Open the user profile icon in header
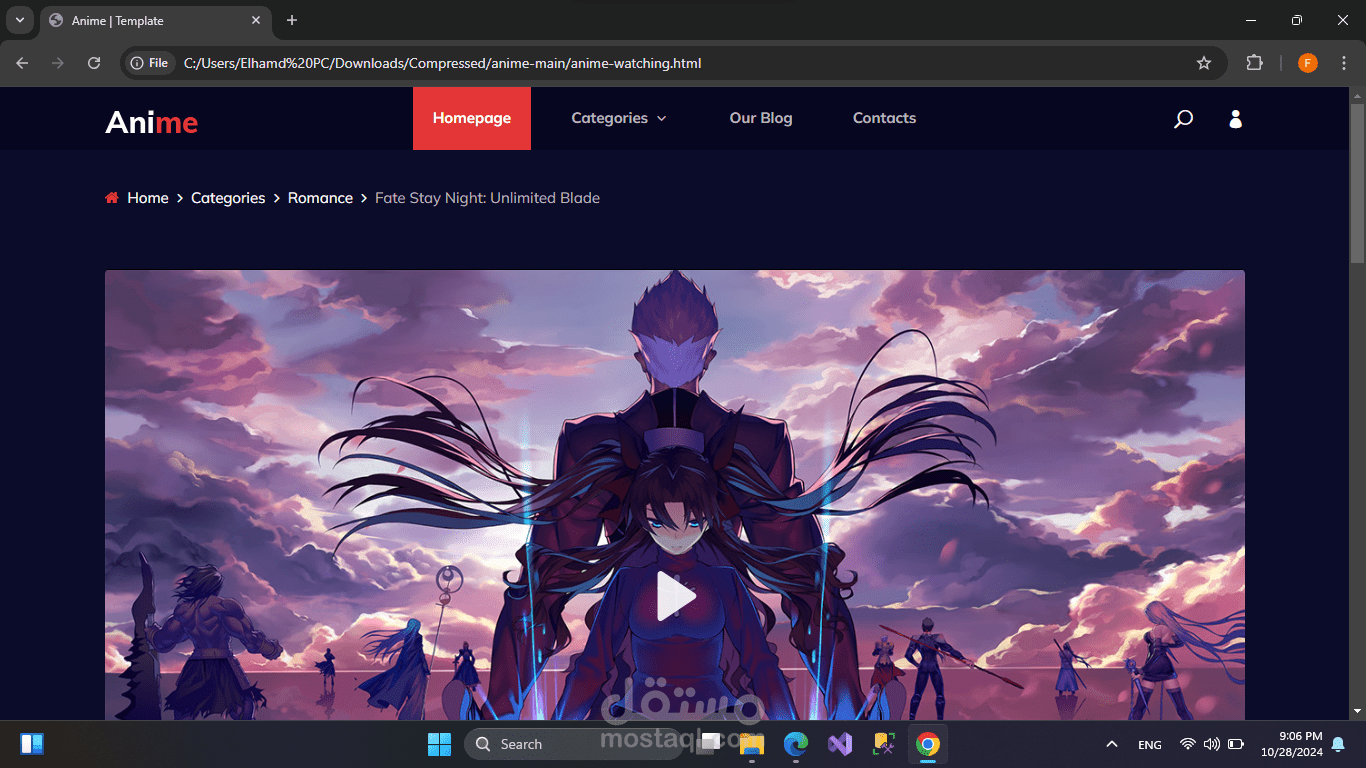The height and width of the screenshot is (768, 1366). tap(1235, 119)
